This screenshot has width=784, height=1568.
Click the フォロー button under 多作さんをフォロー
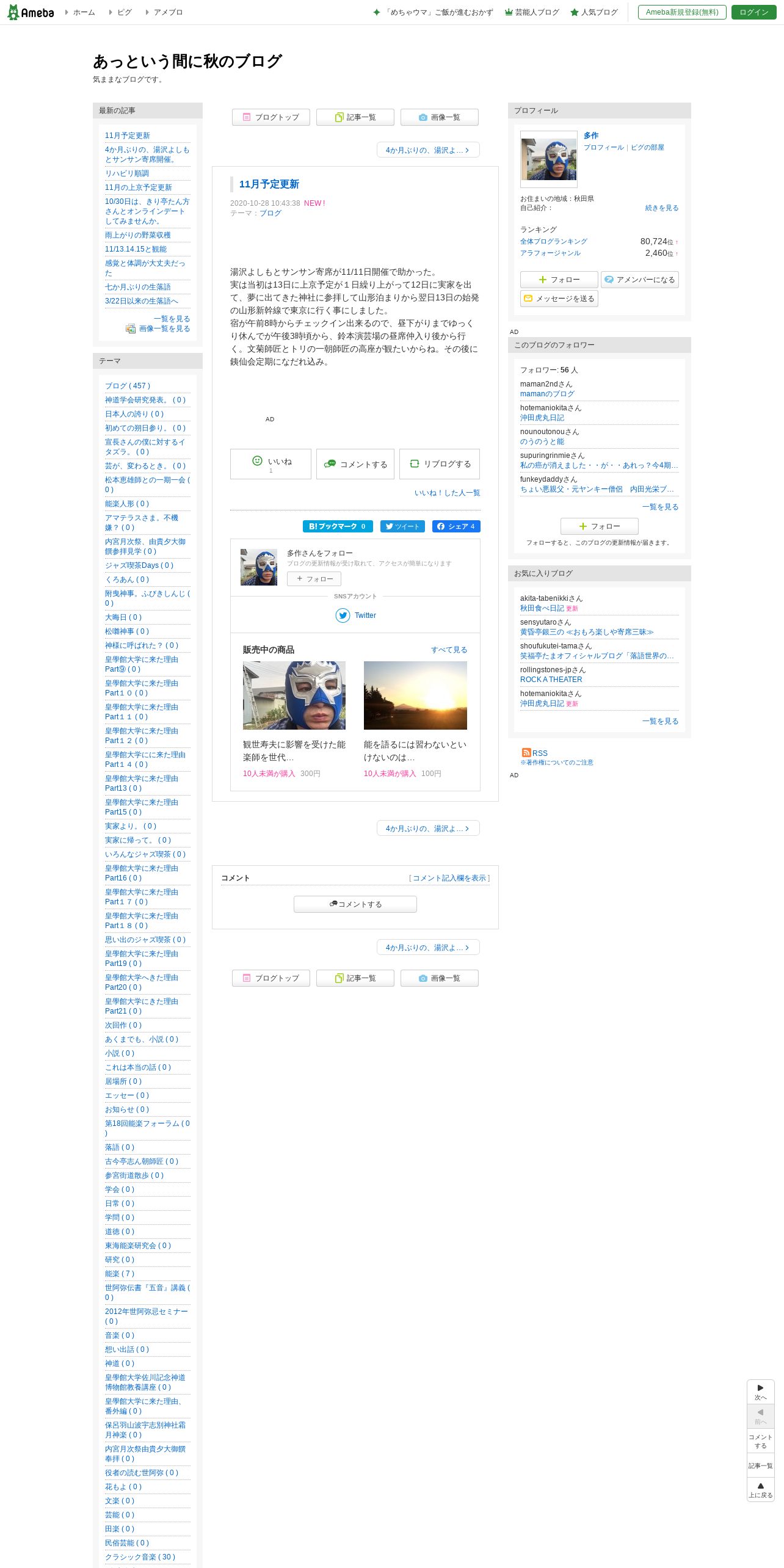point(314,579)
